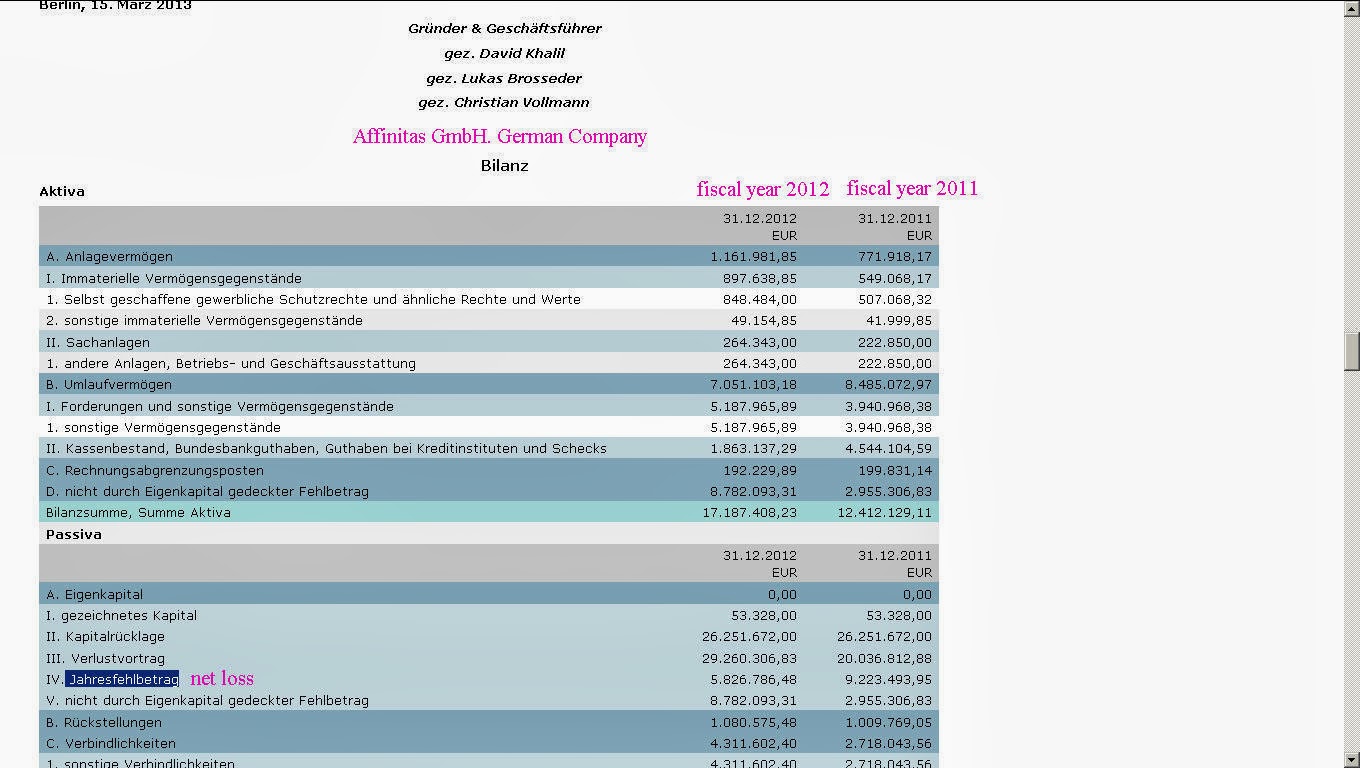
Task: Click Kassenbestand 2011 value 4.544.104,59
Action: tap(888, 448)
